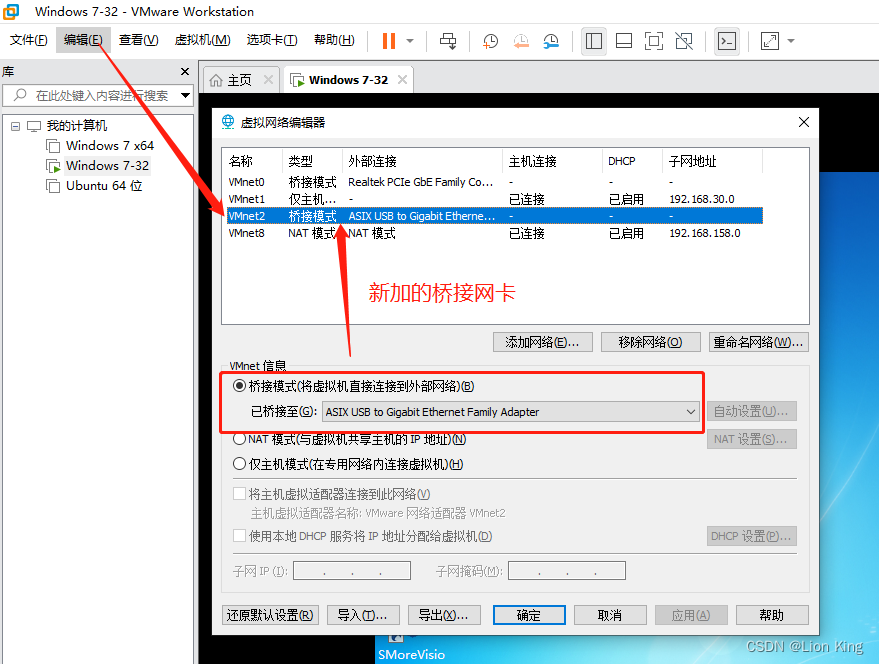Screen dimensions: 879x664
Task: Open the console view icon
Action: click(x=727, y=41)
